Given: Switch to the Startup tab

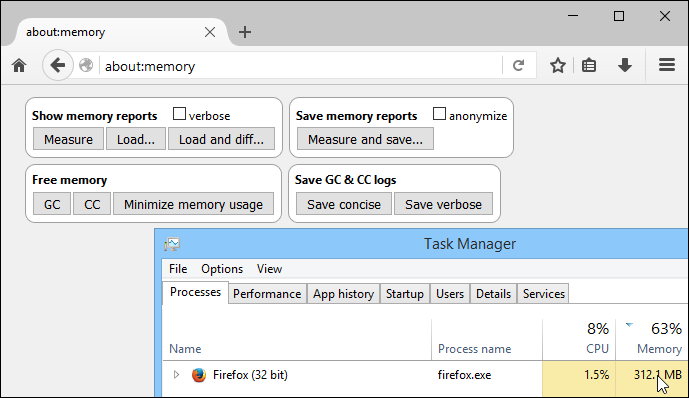Looking at the screenshot, I should [x=405, y=294].
